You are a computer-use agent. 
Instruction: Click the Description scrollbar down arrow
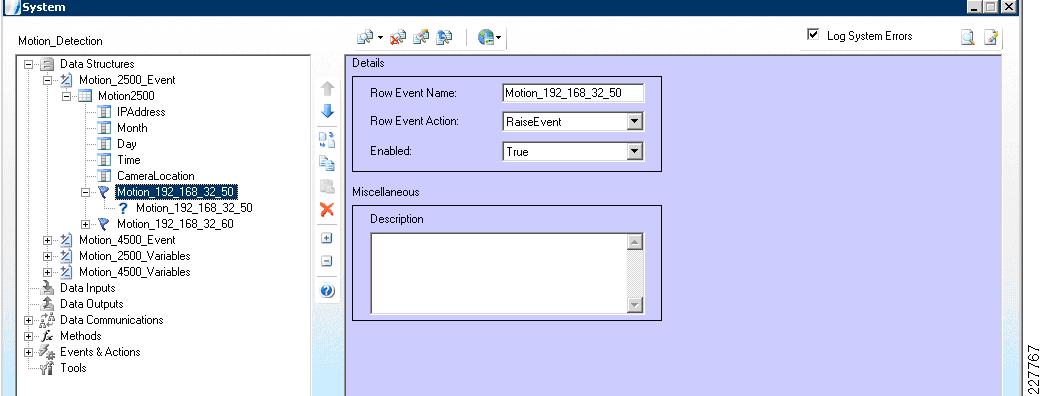pos(635,305)
